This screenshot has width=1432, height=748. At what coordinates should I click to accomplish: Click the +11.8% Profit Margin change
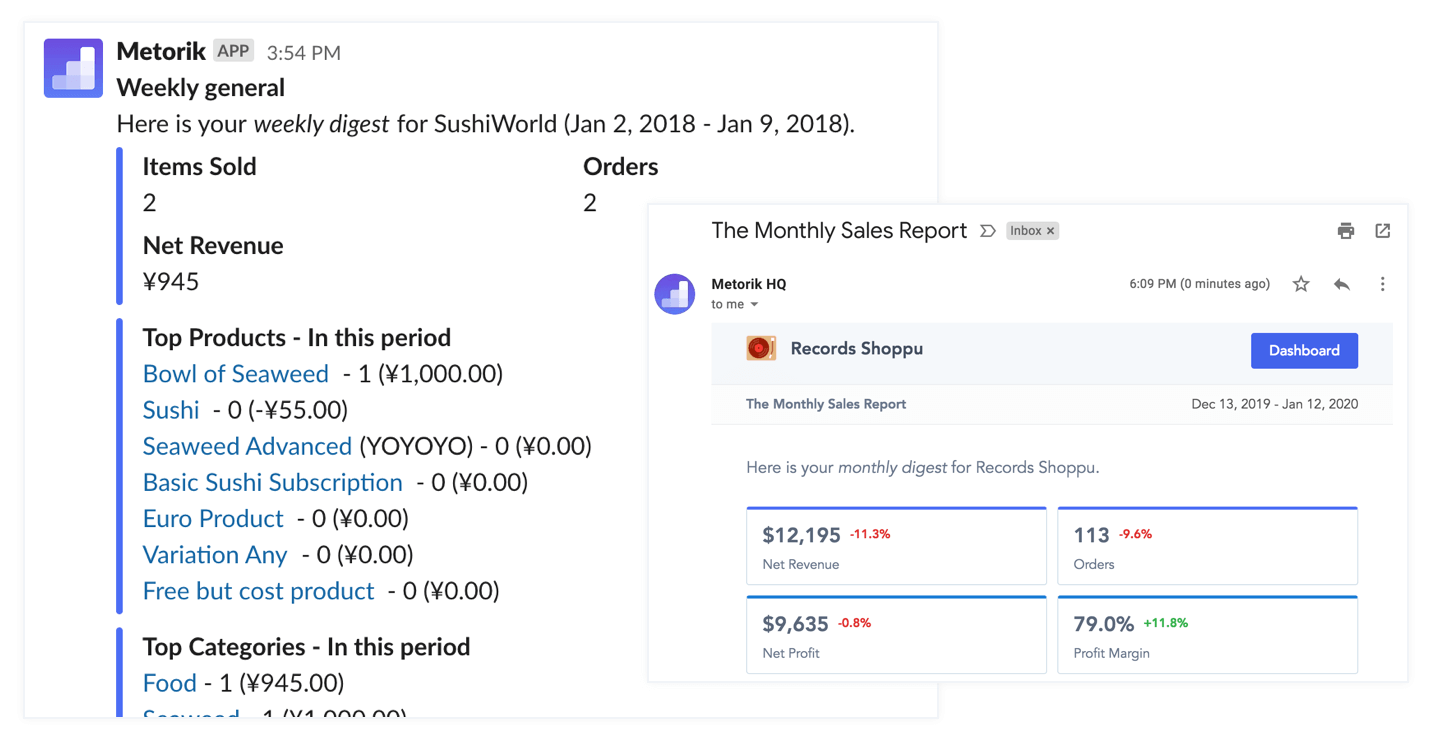tap(1166, 623)
